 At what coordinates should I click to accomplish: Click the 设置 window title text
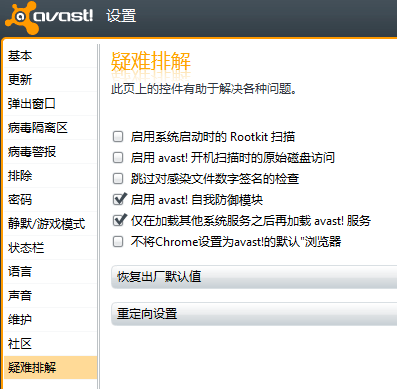(121, 16)
